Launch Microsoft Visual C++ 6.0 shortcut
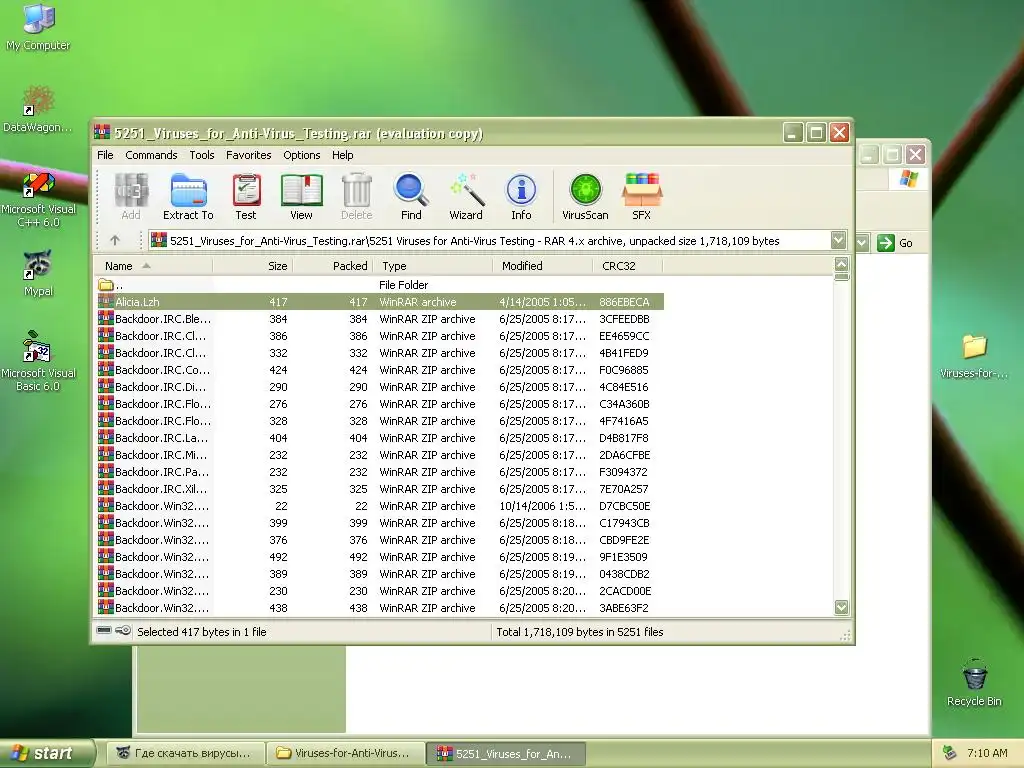Image resolution: width=1024 pixels, height=768 pixels. click(x=38, y=199)
